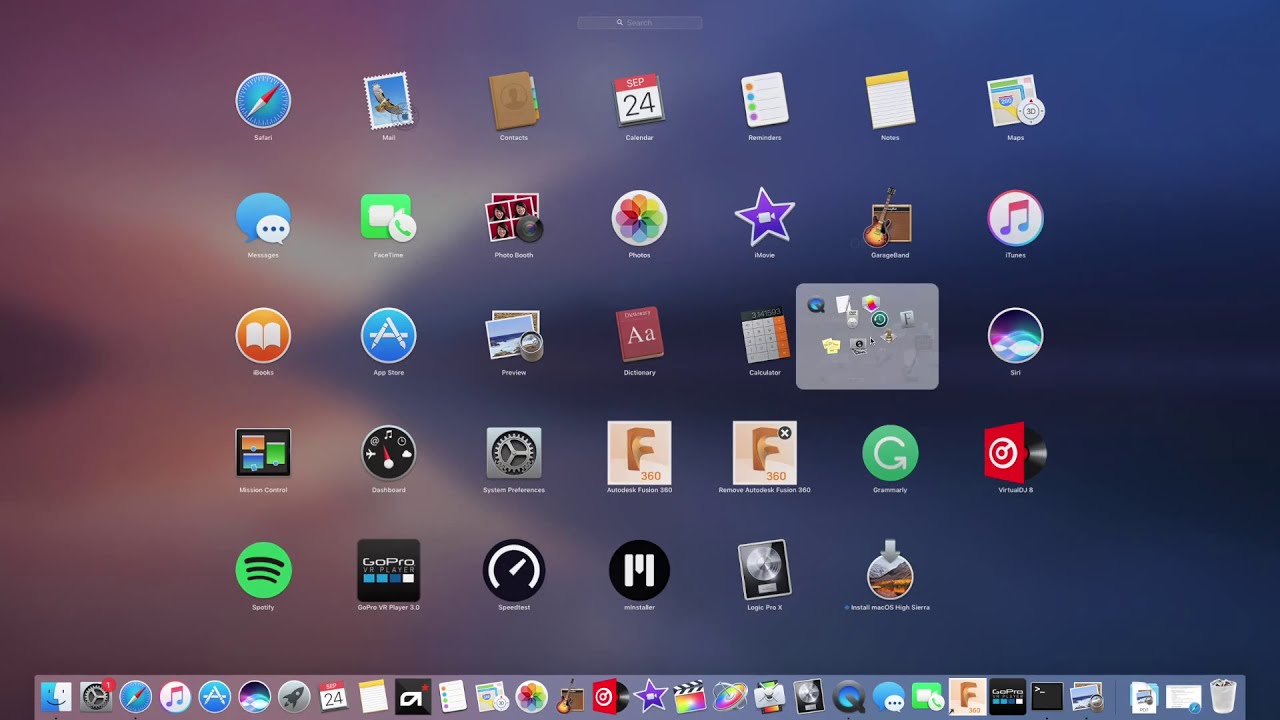Viewport: 1280px width, 720px height.
Task: Open Final Cut Pro from the Dock
Action: (x=689, y=696)
